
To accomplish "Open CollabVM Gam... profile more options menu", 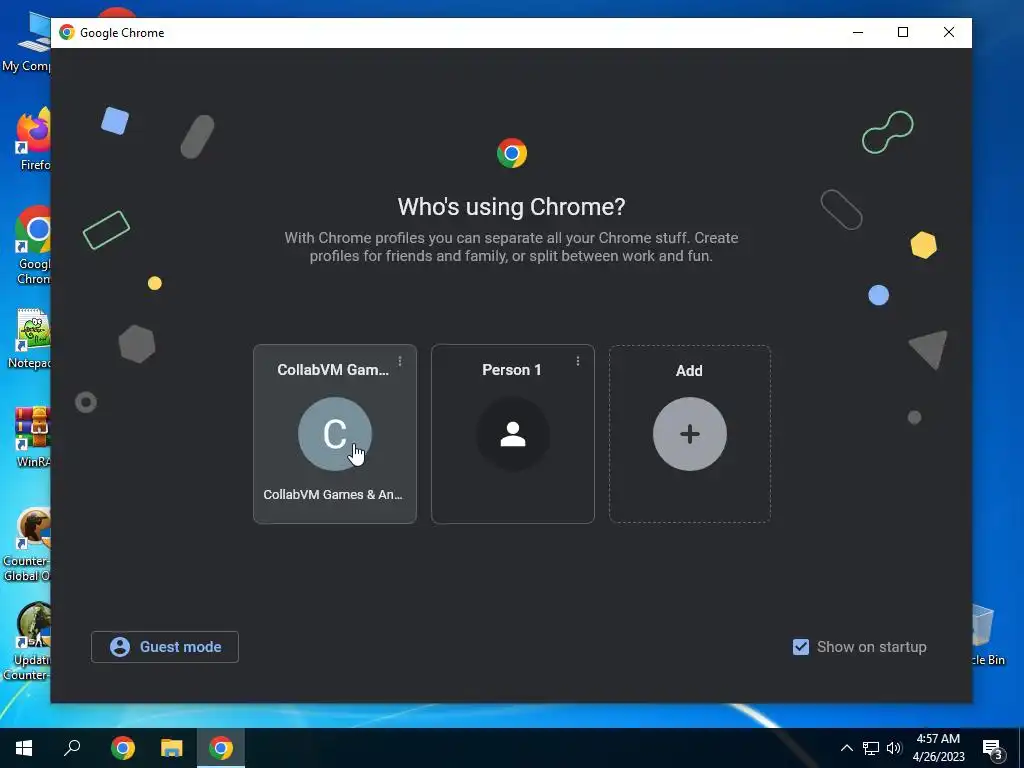I will 400,361.
